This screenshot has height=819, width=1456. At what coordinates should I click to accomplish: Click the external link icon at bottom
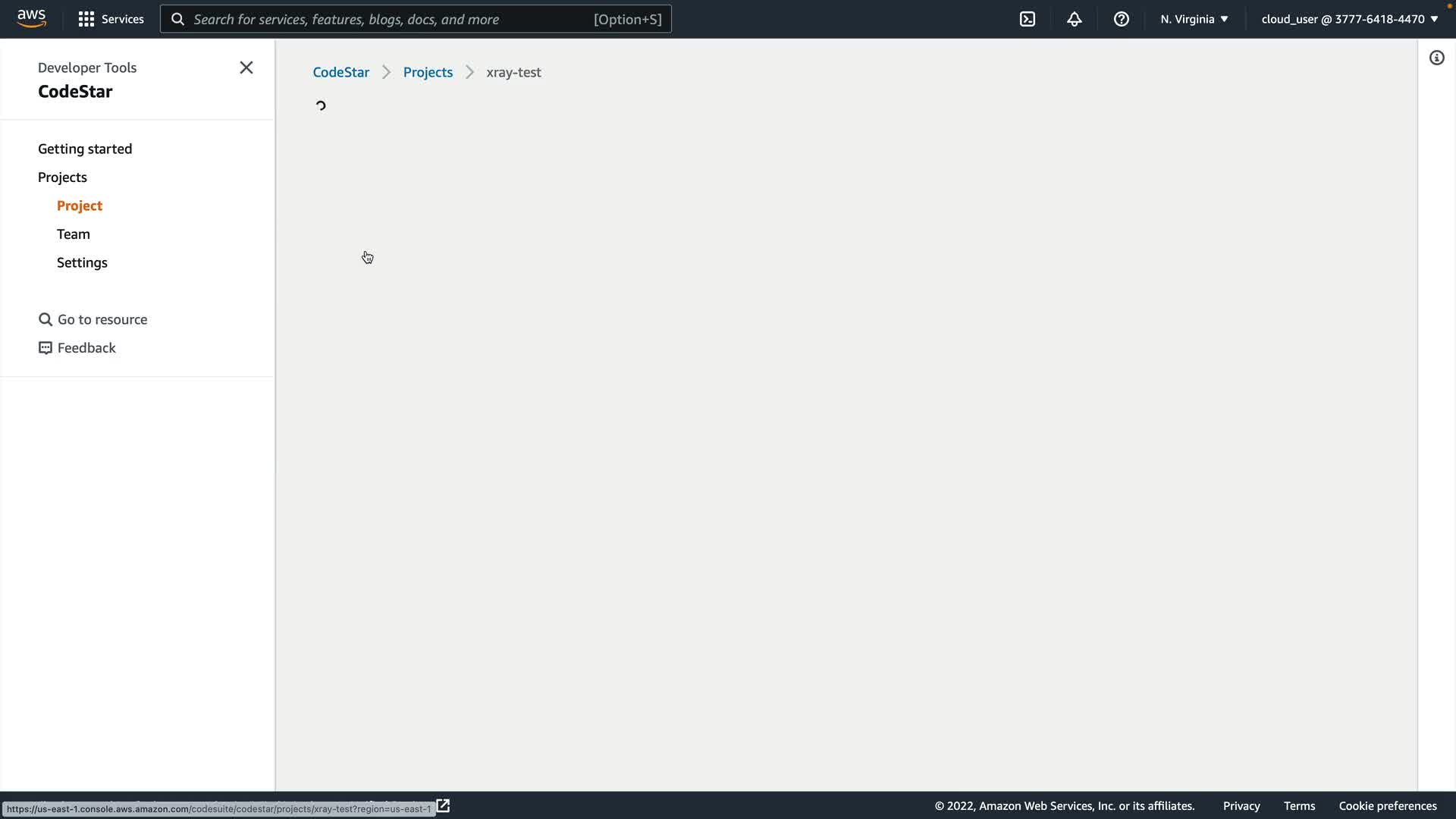pos(443,805)
